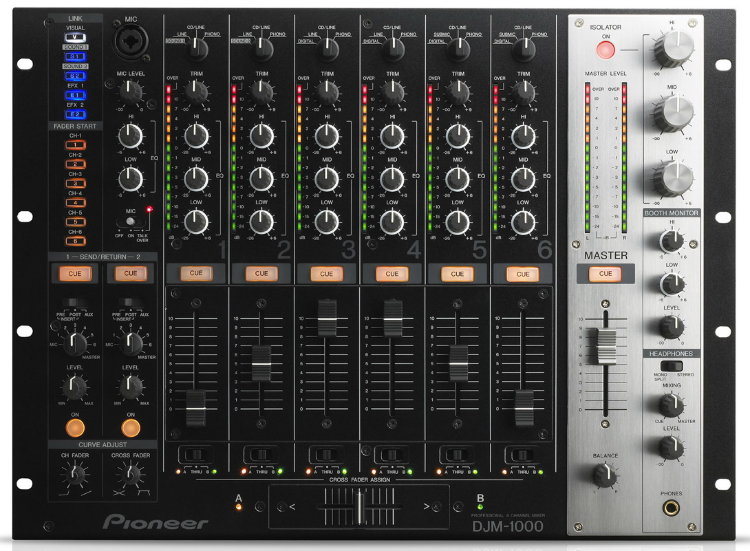This screenshot has height=551, width=750.
Task: Click the channel 3 LOW EQ knob
Action: pyautogui.click(x=327, y=222)
